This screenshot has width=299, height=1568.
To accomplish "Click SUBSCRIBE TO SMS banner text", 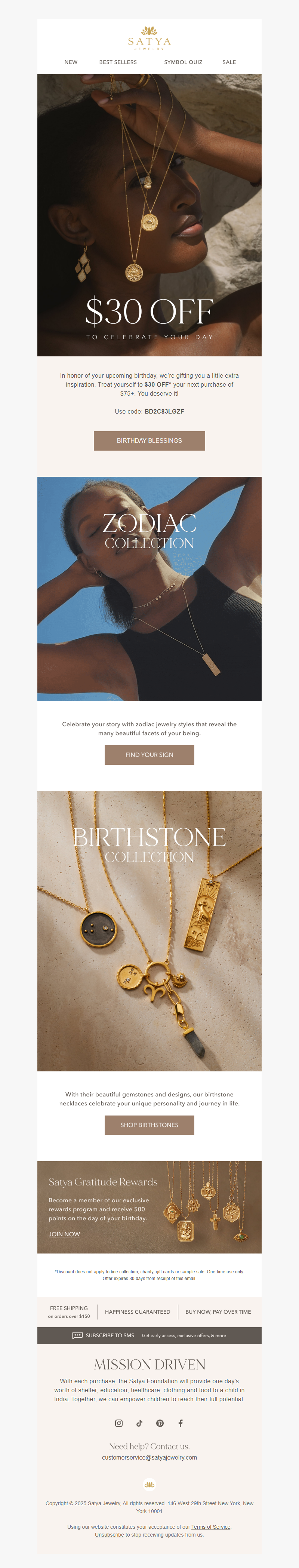I will tap(110, 1335).
